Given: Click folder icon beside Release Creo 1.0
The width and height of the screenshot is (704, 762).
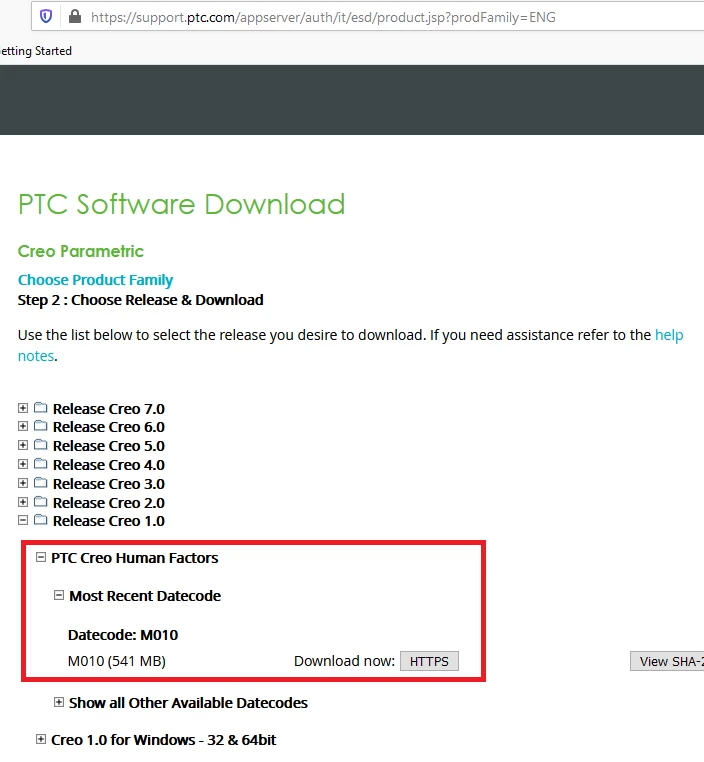Looking at the screenshot, I should 41,520.
